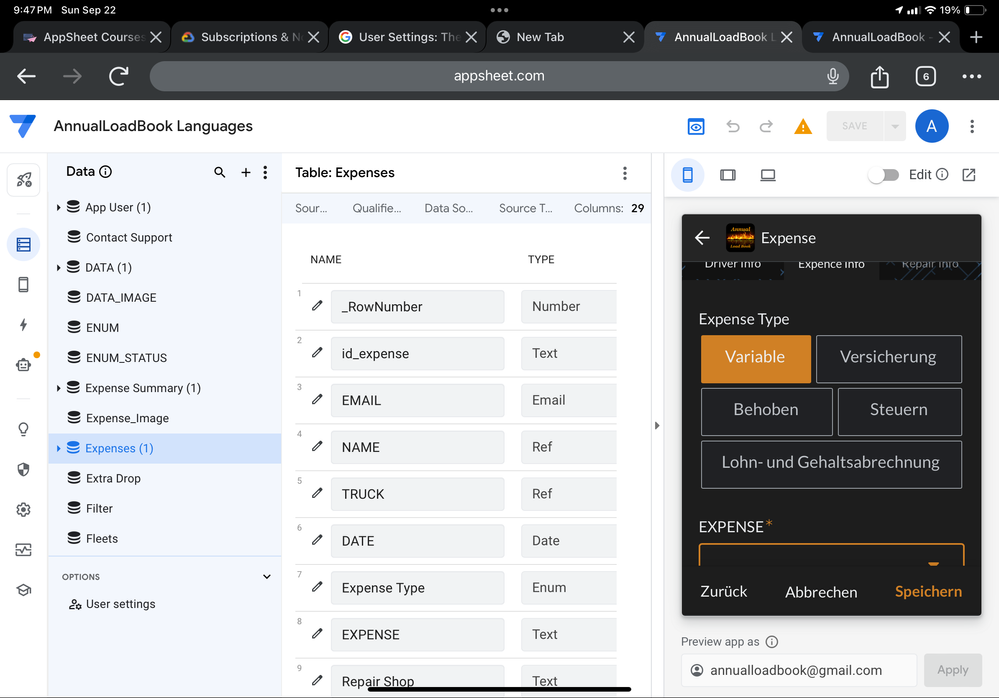Edit the _RowNumber column pencil
Viewport: 999px width, 698px height.
coord(317,306)
